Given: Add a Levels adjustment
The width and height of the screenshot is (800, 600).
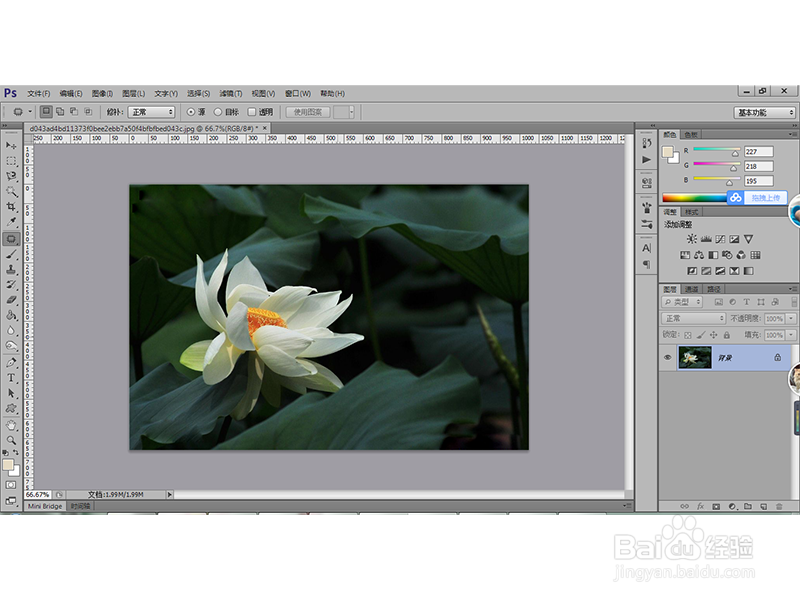Looking at the screenshot, I should (706, 239).
